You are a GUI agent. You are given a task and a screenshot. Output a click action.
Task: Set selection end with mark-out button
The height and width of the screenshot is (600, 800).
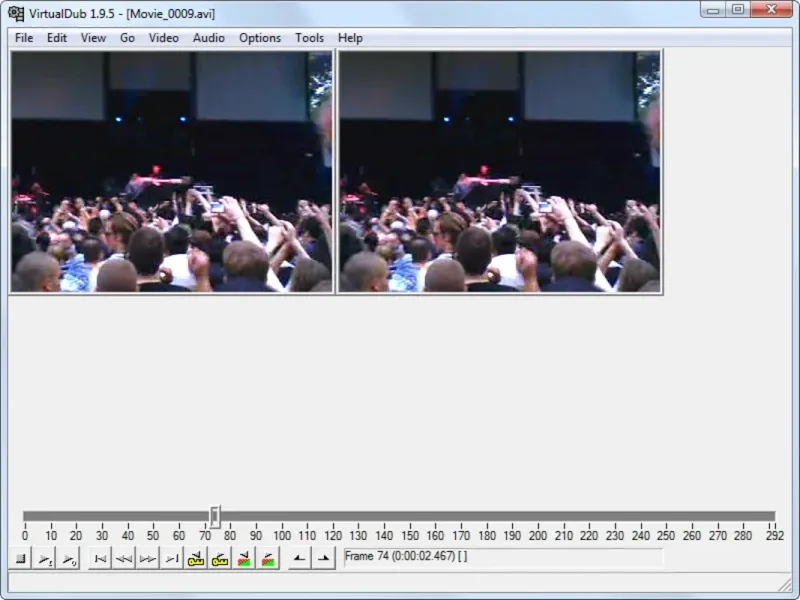point(323,559)
